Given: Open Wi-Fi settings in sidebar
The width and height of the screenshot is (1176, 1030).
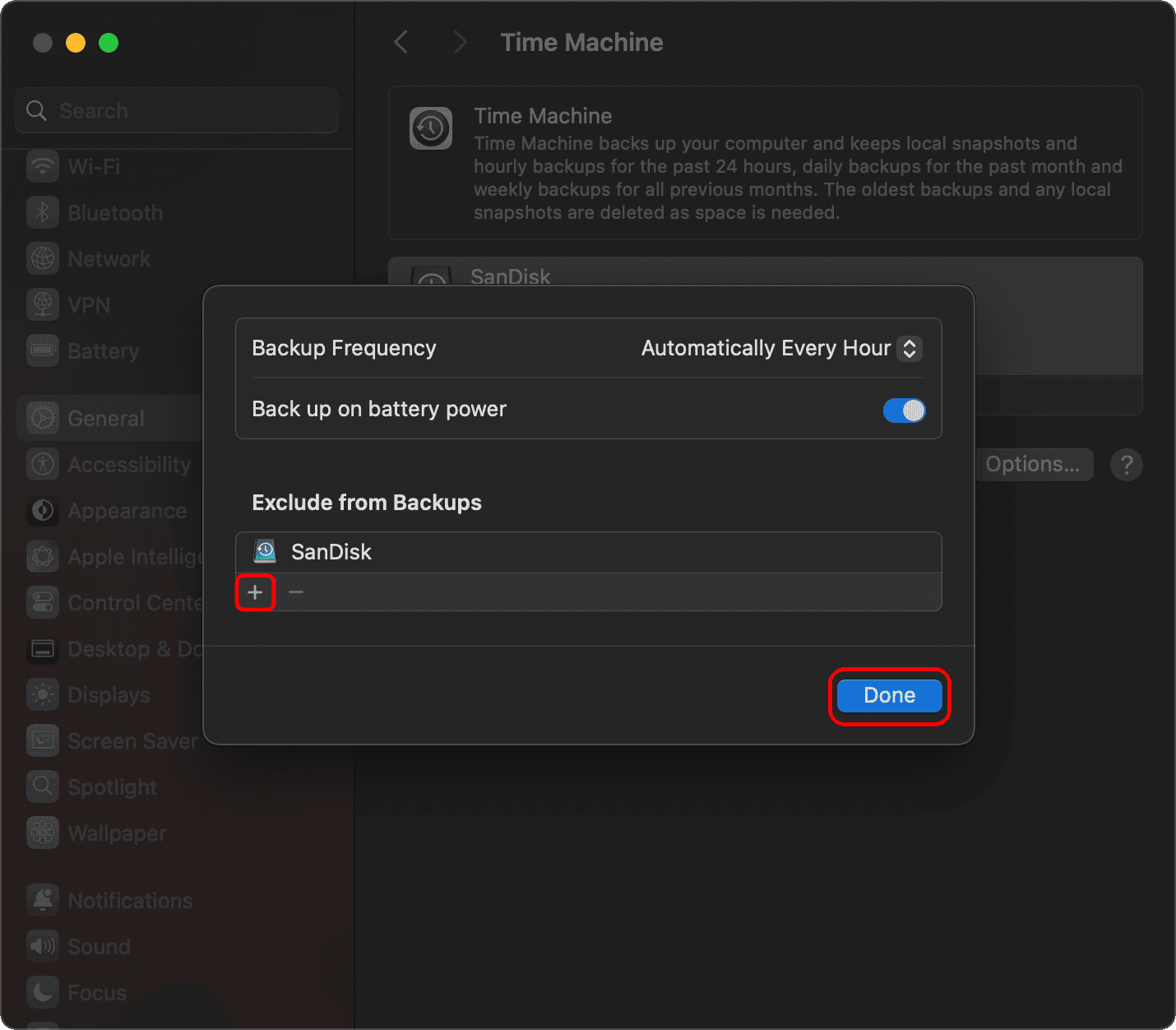Looking at the screenshot, I should [x=94, y=167].
